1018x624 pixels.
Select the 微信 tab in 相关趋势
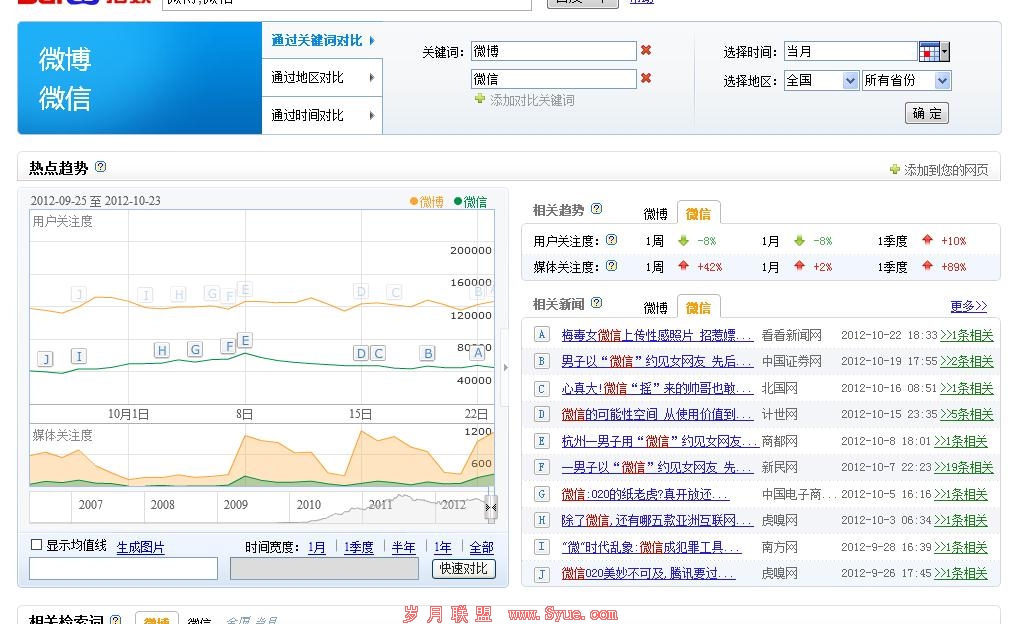699,213
